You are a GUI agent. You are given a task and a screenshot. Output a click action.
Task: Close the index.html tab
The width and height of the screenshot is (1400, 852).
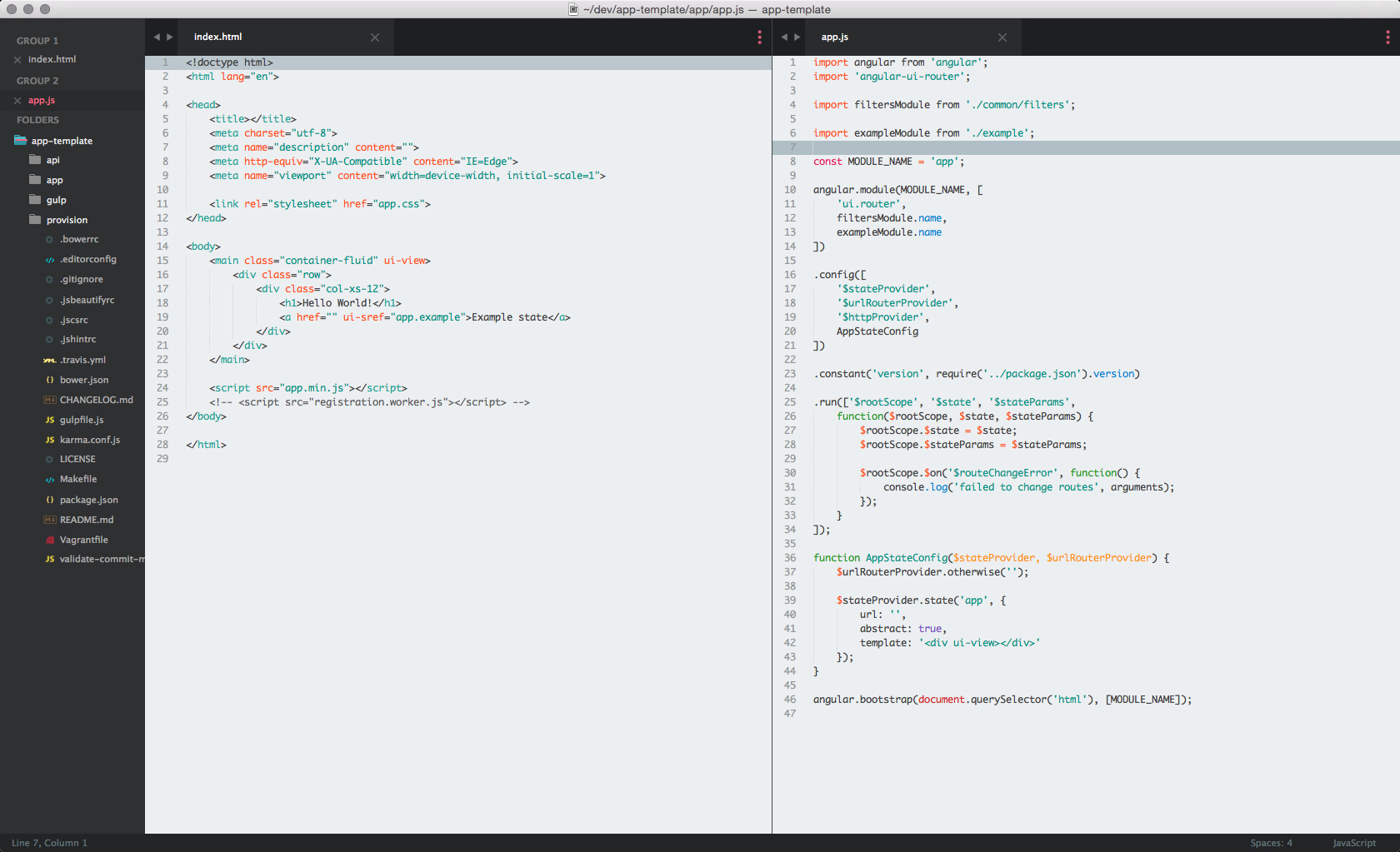pyautogui.click(x=375, y=37)
